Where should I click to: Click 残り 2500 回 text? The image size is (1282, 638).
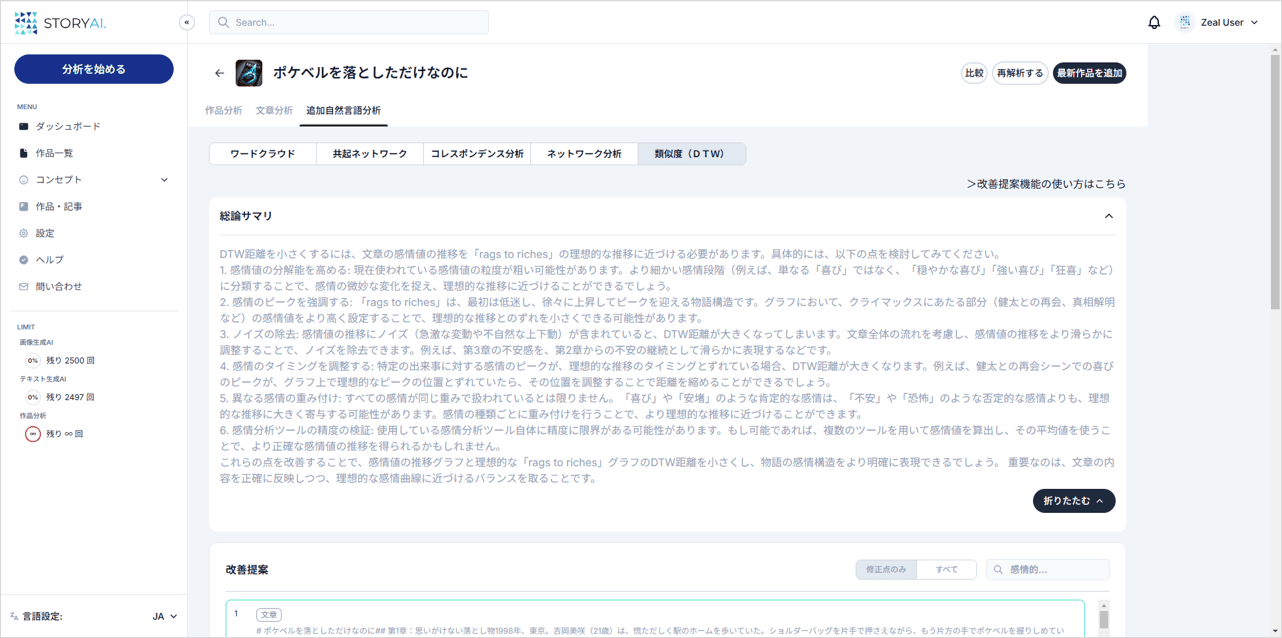pos(70,360)
